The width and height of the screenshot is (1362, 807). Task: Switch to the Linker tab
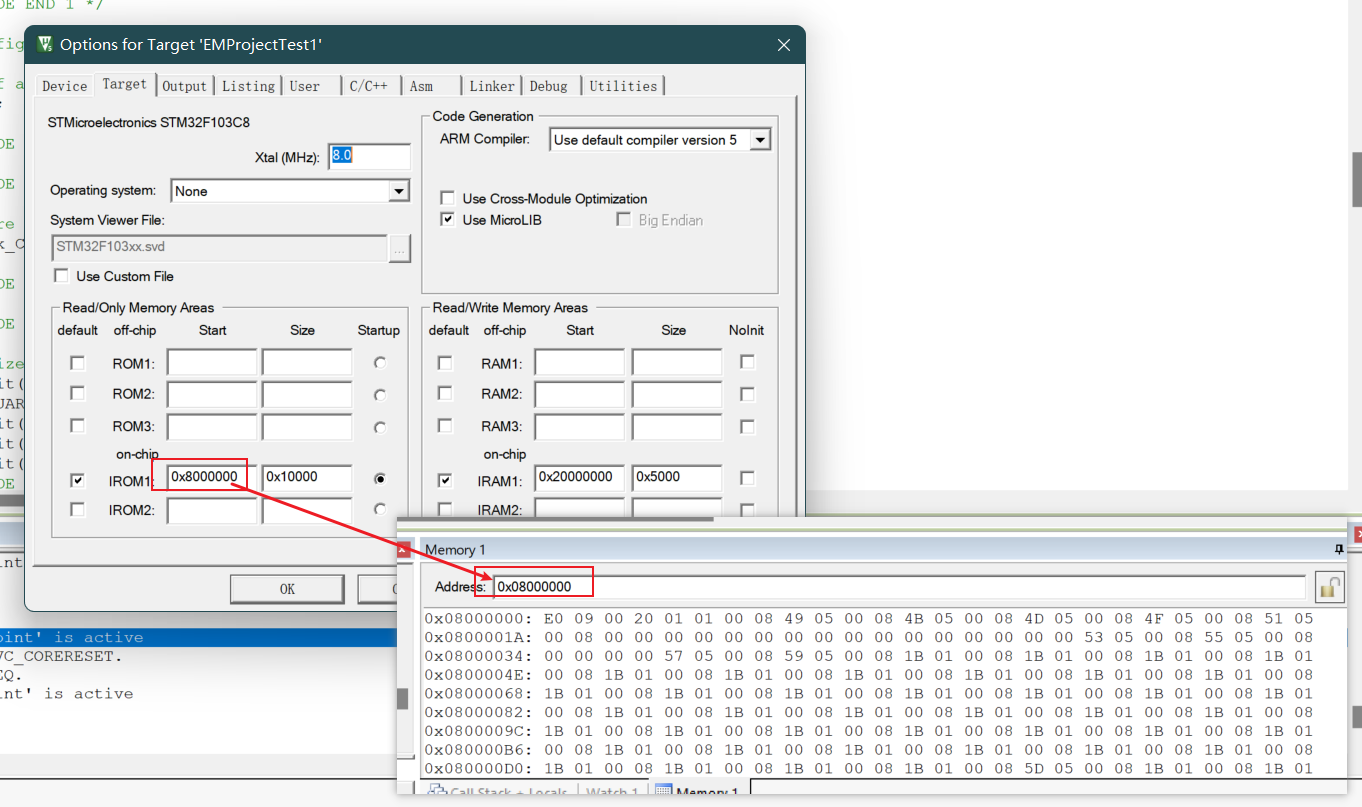pyautogui.click(x=492, y=86)
